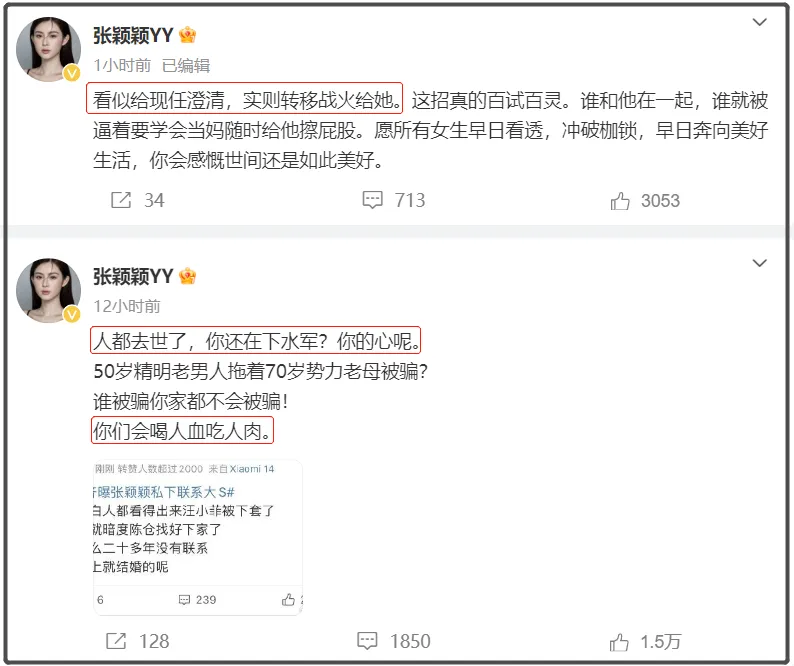The width and height of the screenshot is (794, 666).
Task: Open the embedded screenshot image in the second post
Action: (x=198, y=537)
